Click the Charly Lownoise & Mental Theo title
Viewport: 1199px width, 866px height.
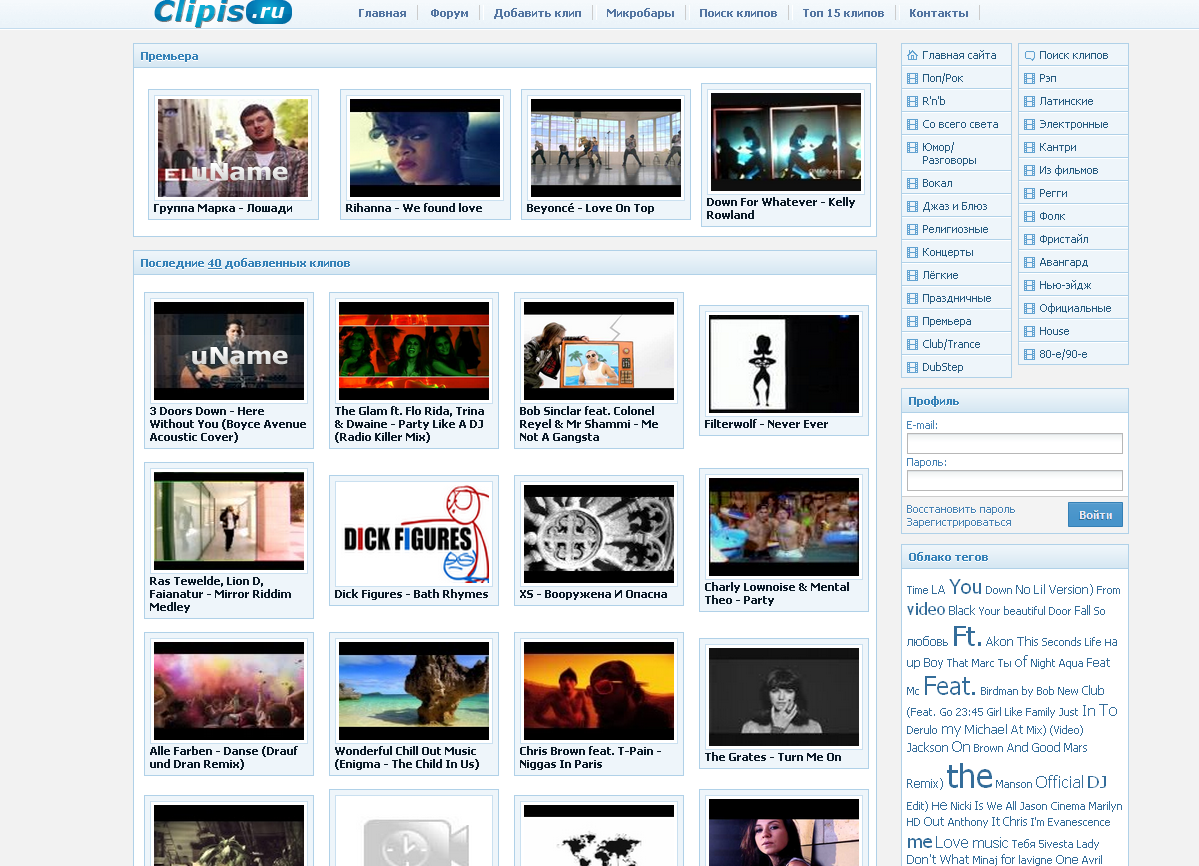tap(777, 594)
